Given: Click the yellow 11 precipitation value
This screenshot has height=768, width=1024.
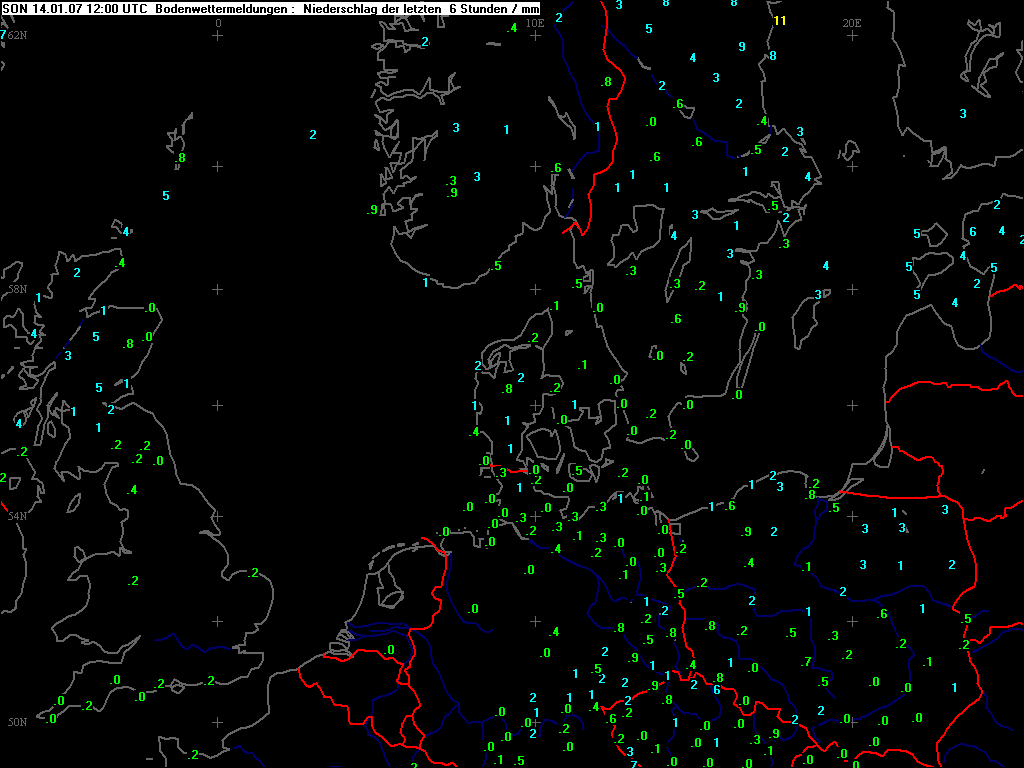Looking at the screenshot, I should click(x=780, y=21).
